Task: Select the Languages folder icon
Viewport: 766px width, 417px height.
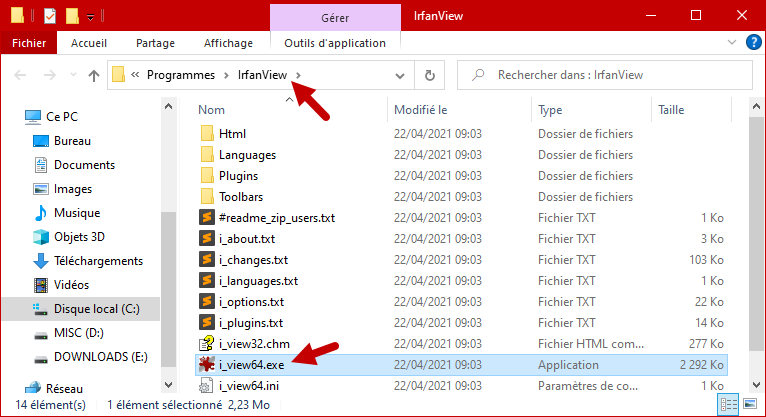Action: [207, 154]
